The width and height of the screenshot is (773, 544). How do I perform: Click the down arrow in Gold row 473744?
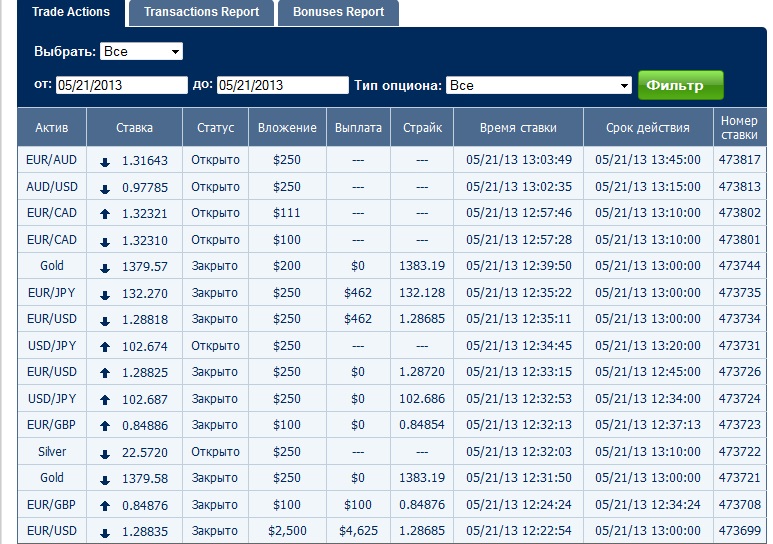105,268
